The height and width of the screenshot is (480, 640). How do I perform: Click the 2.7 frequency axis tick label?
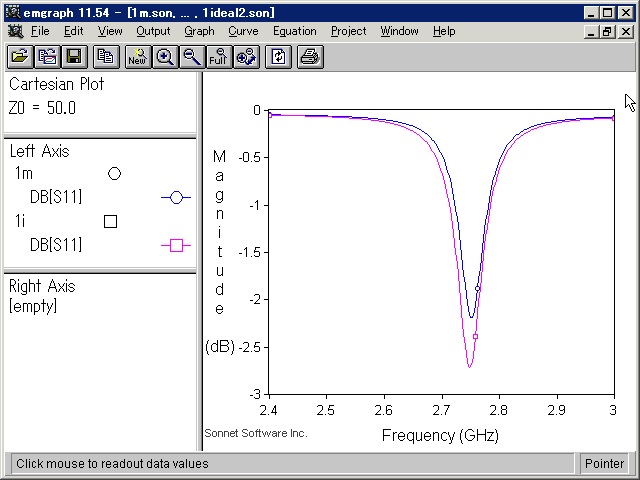pyautogui.click(x=441, y=410)
